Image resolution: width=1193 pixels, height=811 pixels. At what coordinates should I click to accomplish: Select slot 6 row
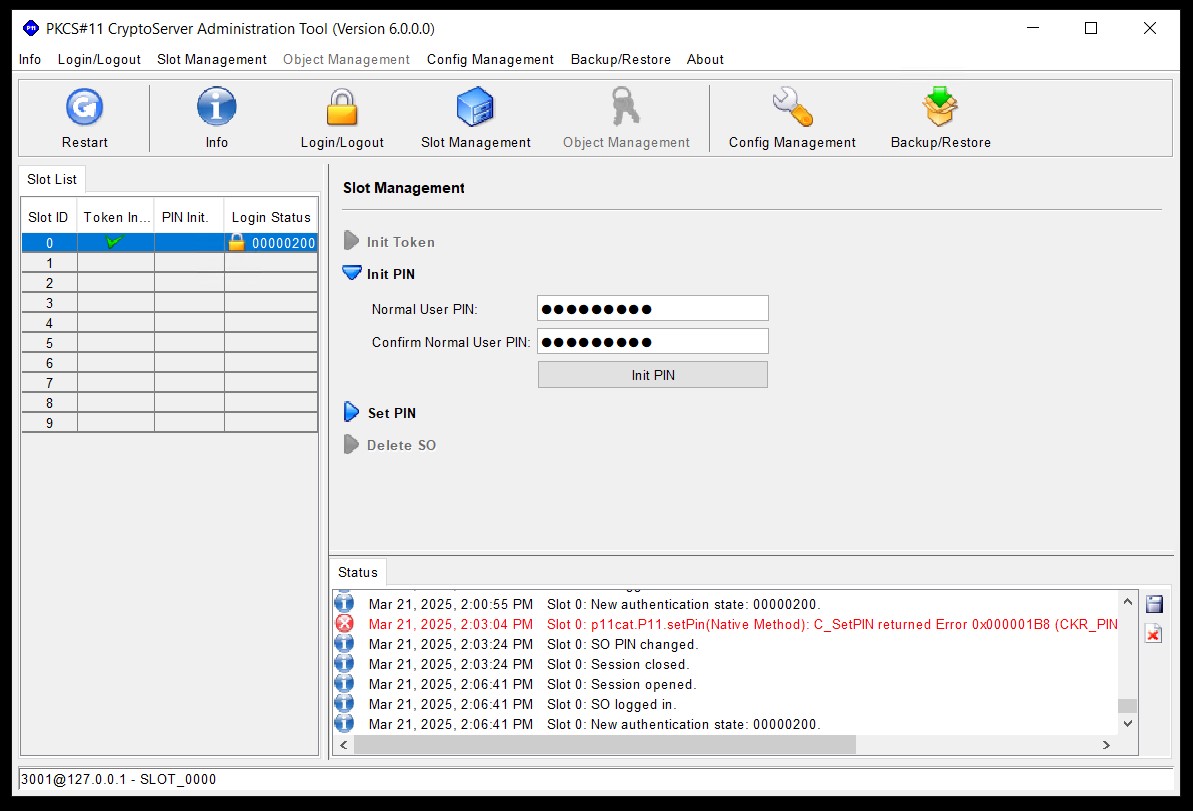(x=170, y=363)
